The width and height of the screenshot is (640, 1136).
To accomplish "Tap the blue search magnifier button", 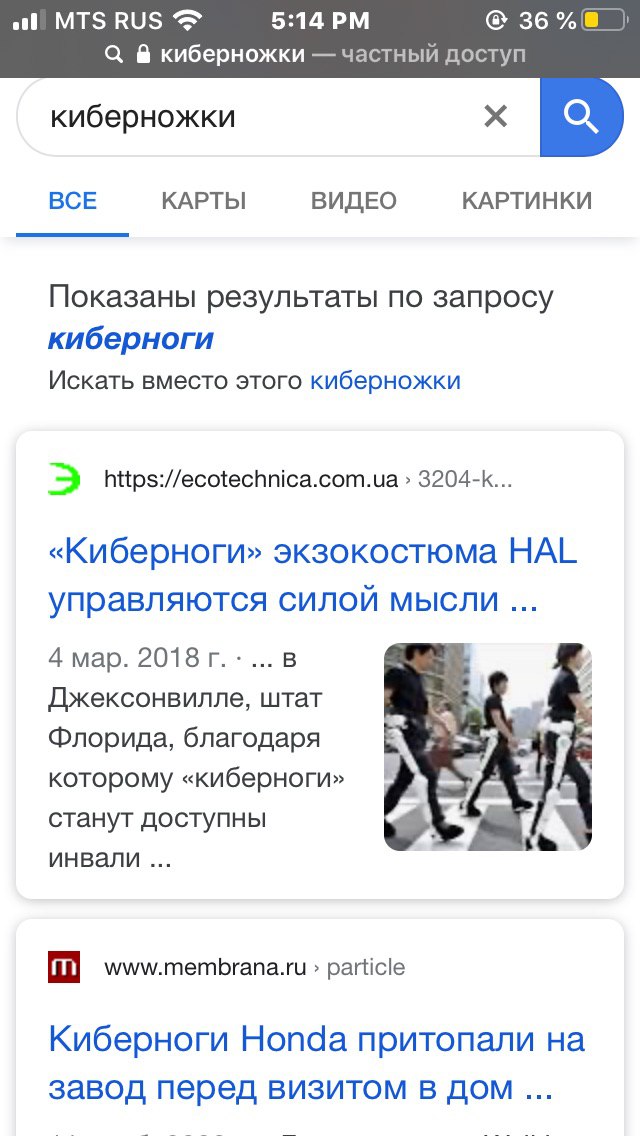I will (x=582, y=116).
